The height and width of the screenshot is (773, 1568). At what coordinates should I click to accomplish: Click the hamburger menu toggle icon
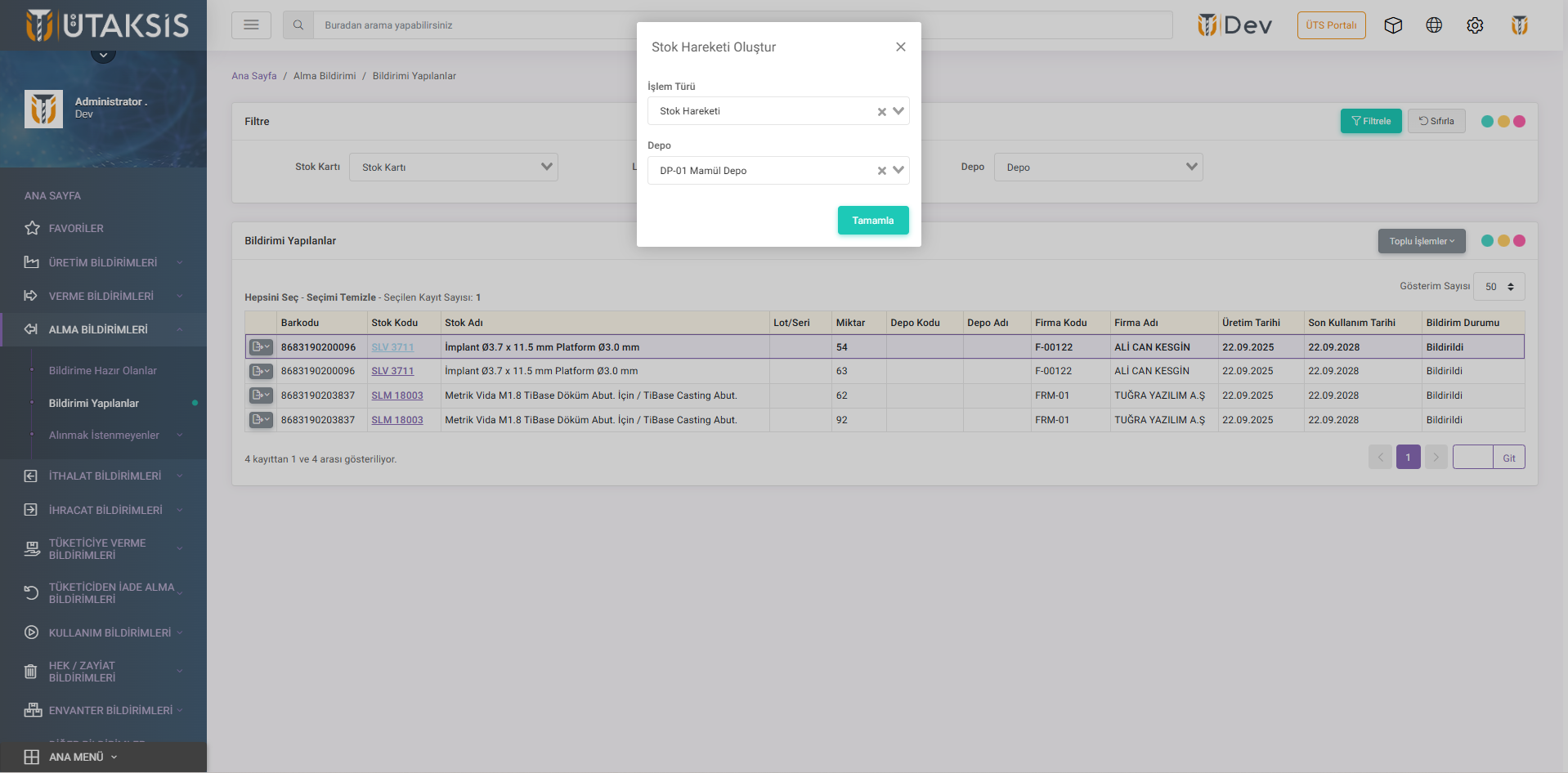[251, 25]
